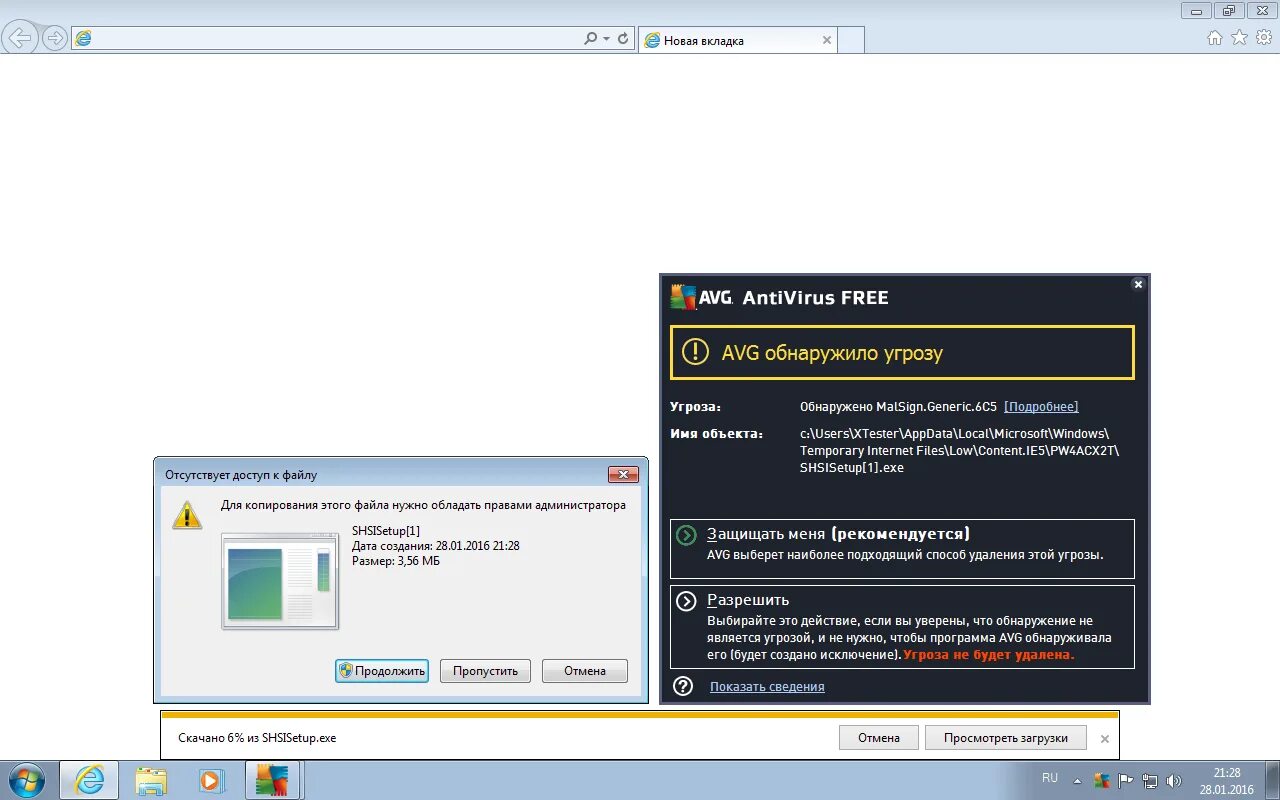Viewport: 1280px width, 800px height.
Task: Click "Отмена" in file access dialog
Action: coord(585,671)
